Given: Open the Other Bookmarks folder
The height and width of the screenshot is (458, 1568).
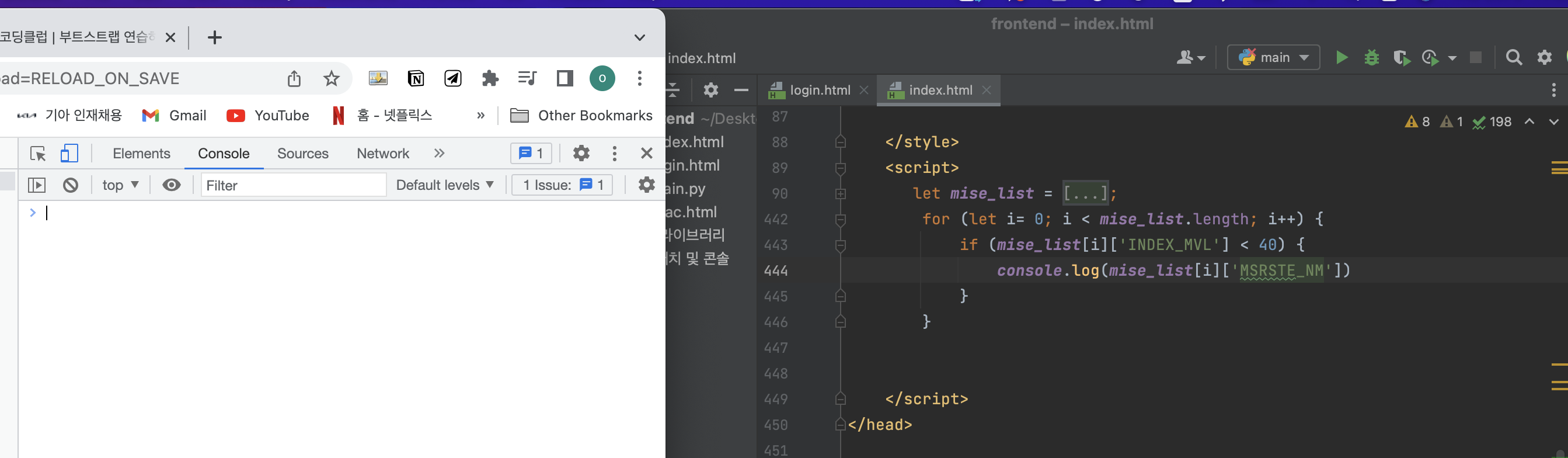Looking at the screenshot, I should 581,116.
